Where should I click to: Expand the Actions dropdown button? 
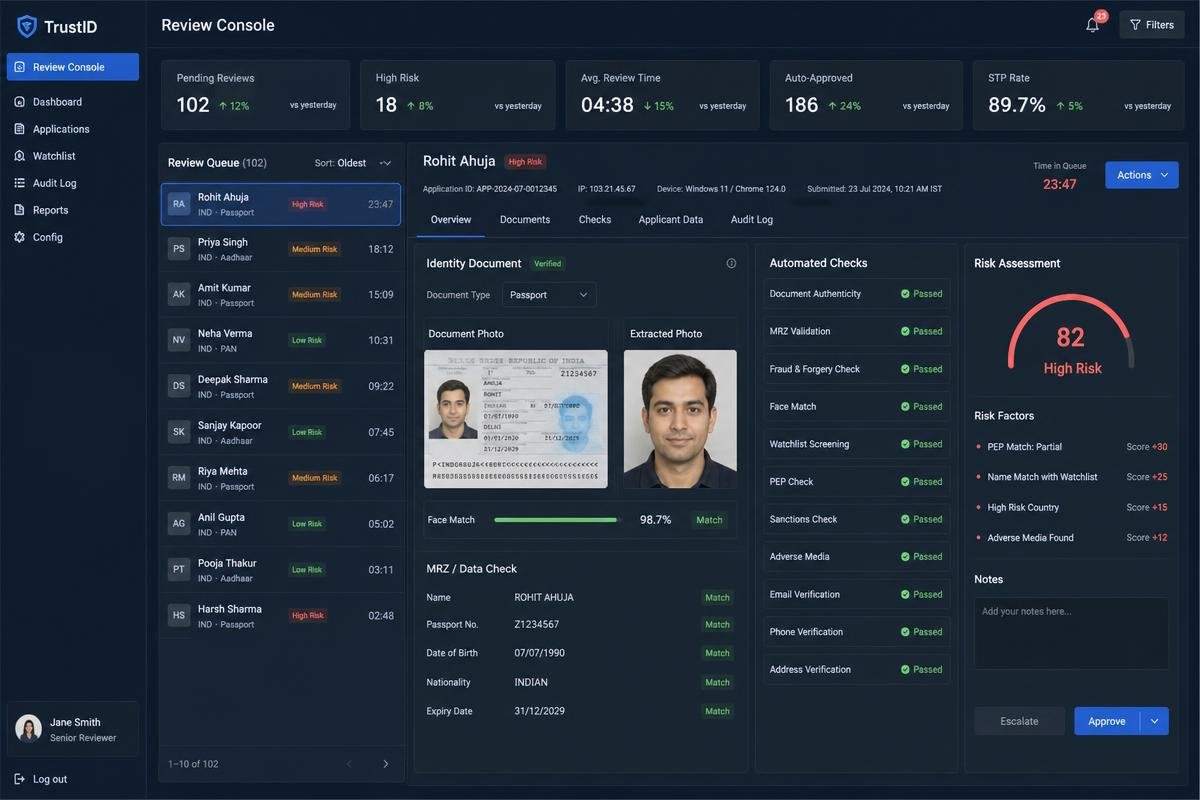pyautogui.click(x=1142, y=175)
